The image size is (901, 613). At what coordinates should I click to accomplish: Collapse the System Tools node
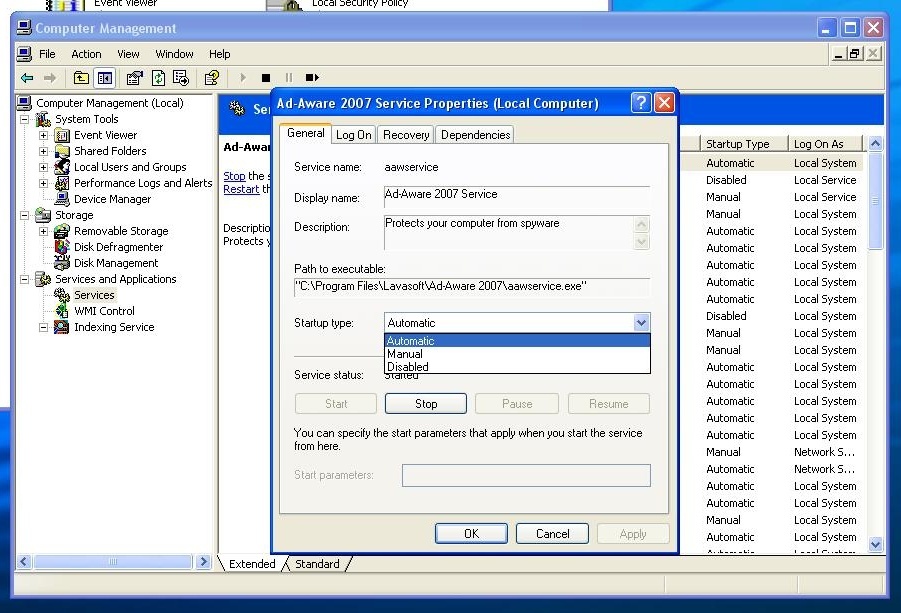click(25, 119)
